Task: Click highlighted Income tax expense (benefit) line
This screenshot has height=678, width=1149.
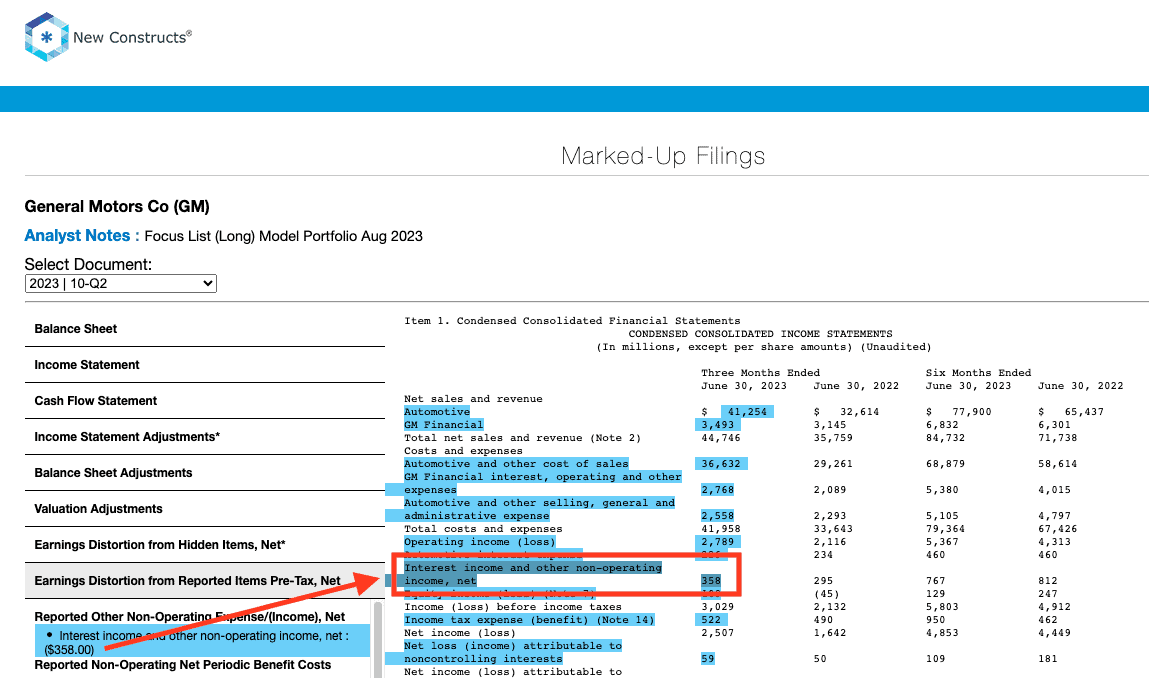Action: [529, 620]
